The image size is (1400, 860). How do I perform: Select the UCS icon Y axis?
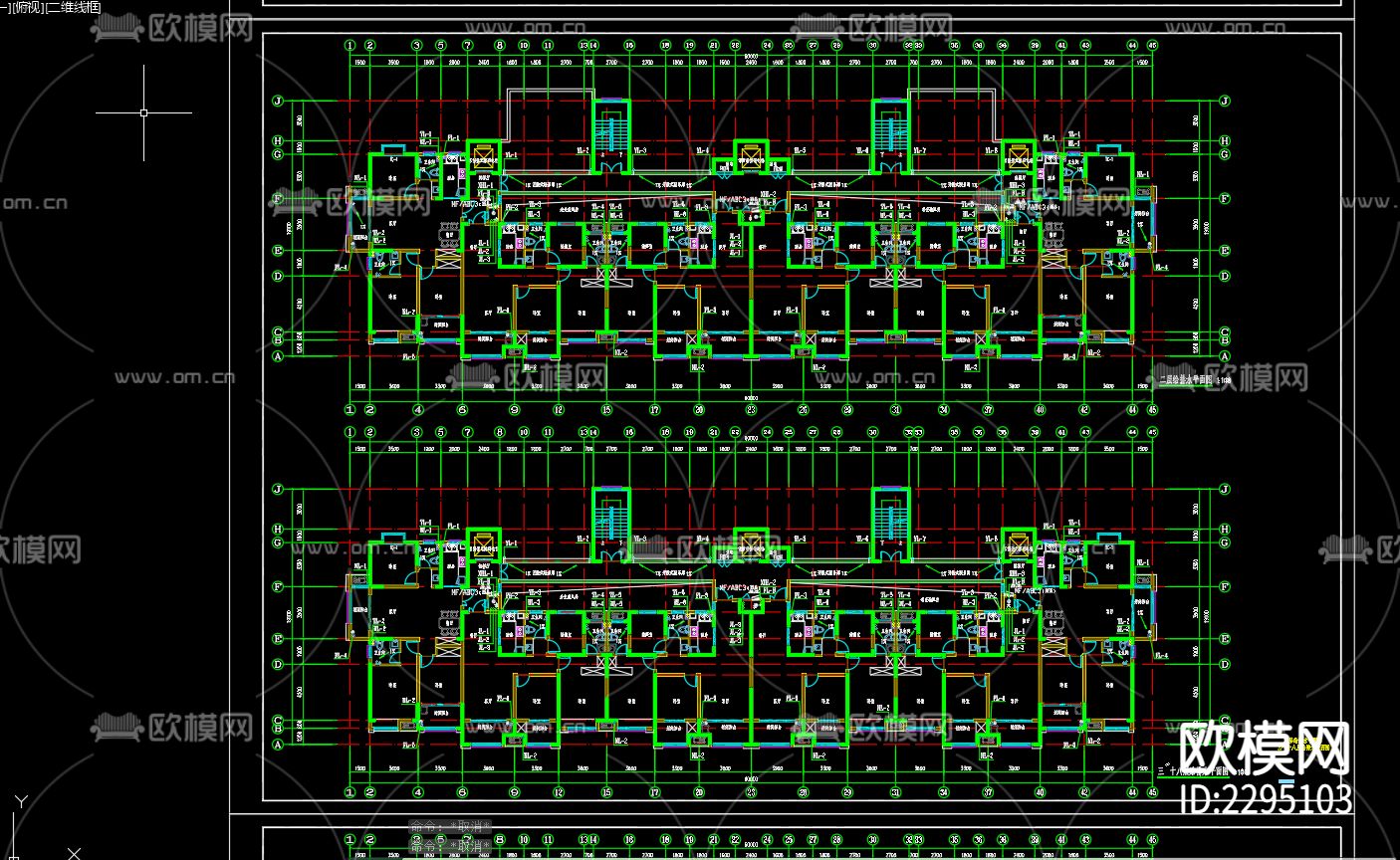(x=21, y=801)
